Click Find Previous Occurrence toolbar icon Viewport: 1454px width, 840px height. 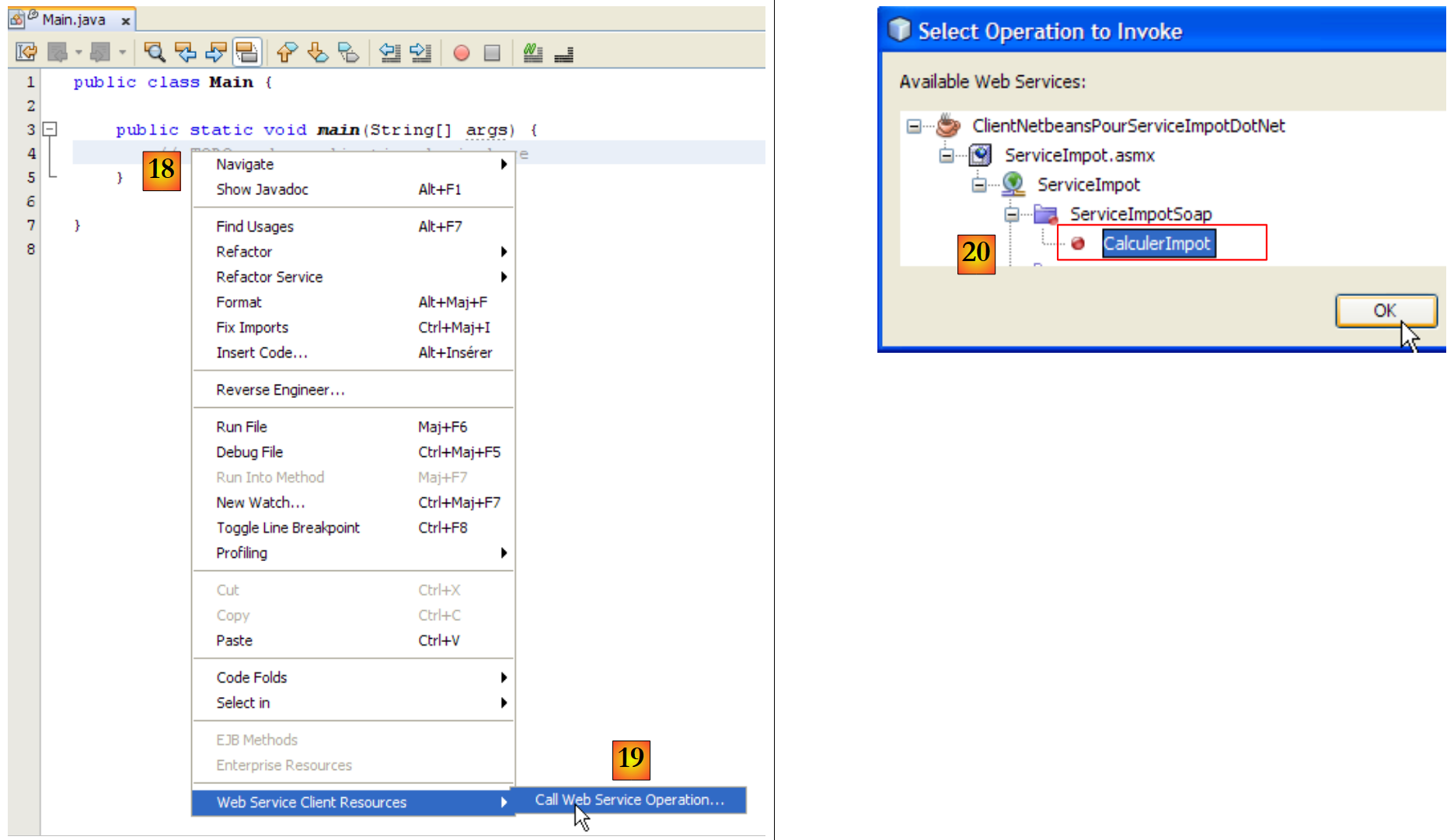pyautogui.click(x=185, y=53)
